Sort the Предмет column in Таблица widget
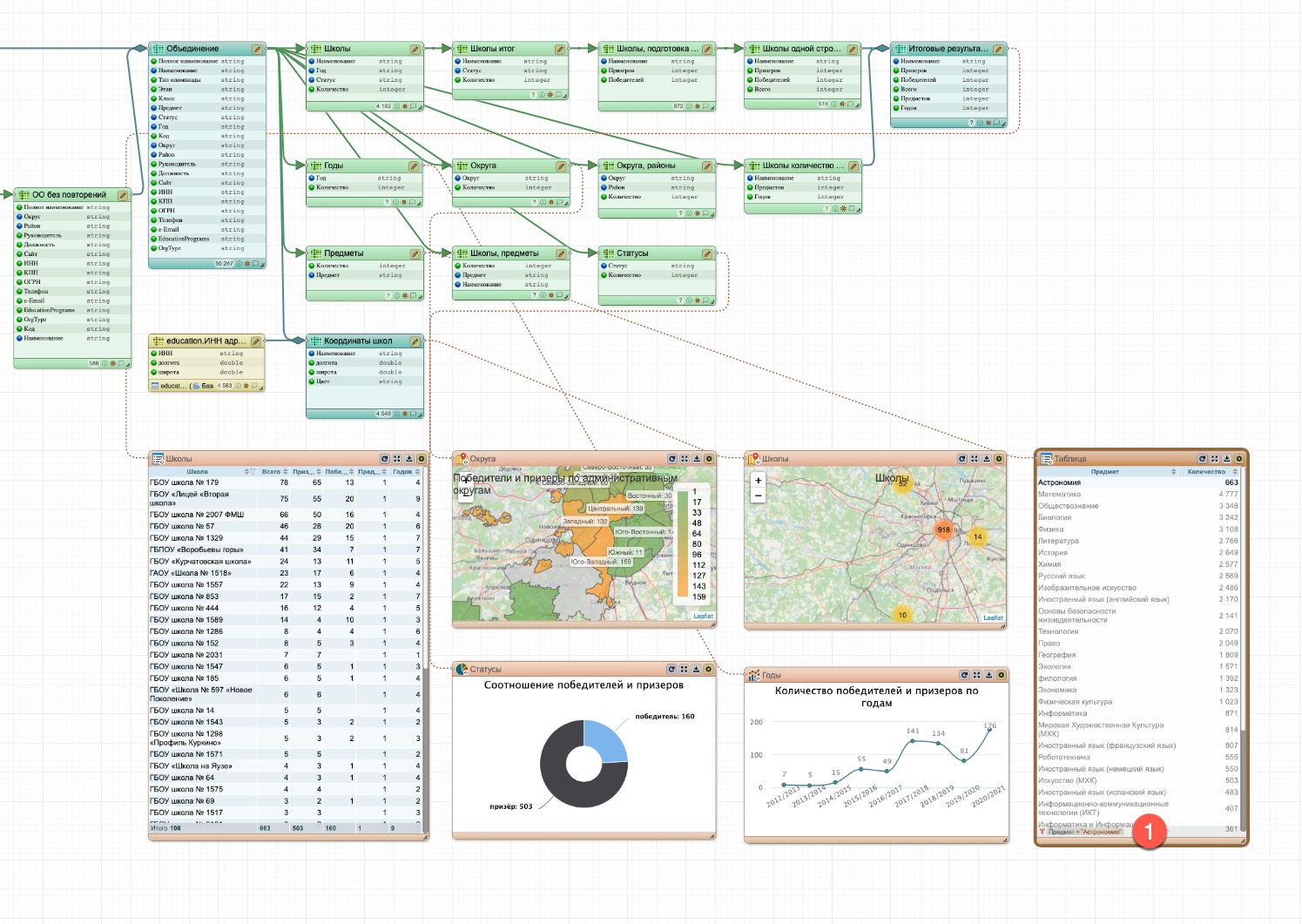This screenshot has height=924, width=1302. [x=1173, y=472]
